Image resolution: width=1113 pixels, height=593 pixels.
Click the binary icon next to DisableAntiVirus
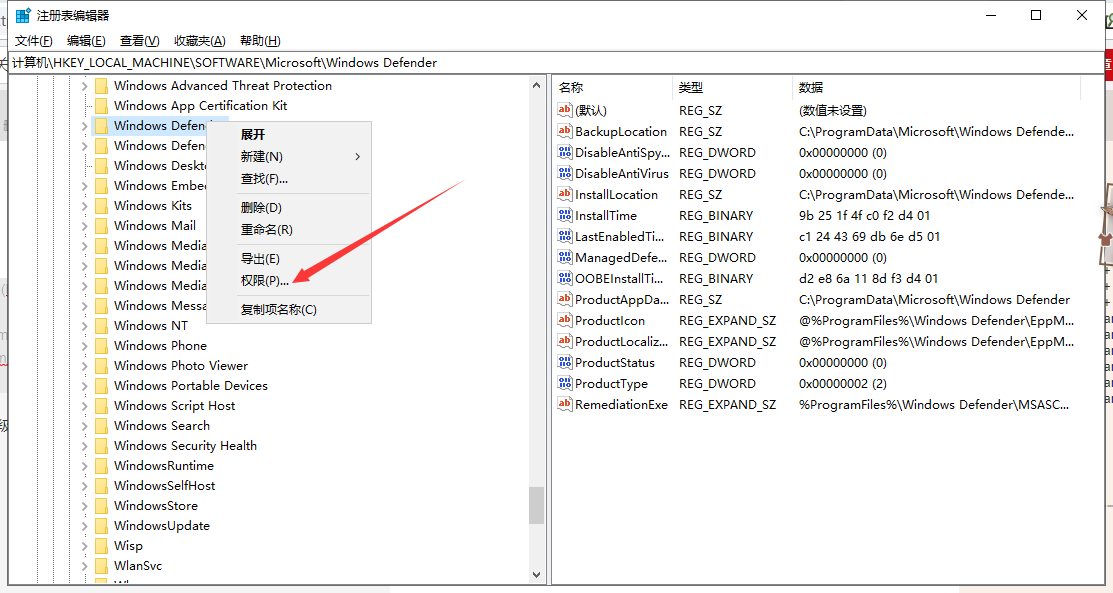pos(564,173)
